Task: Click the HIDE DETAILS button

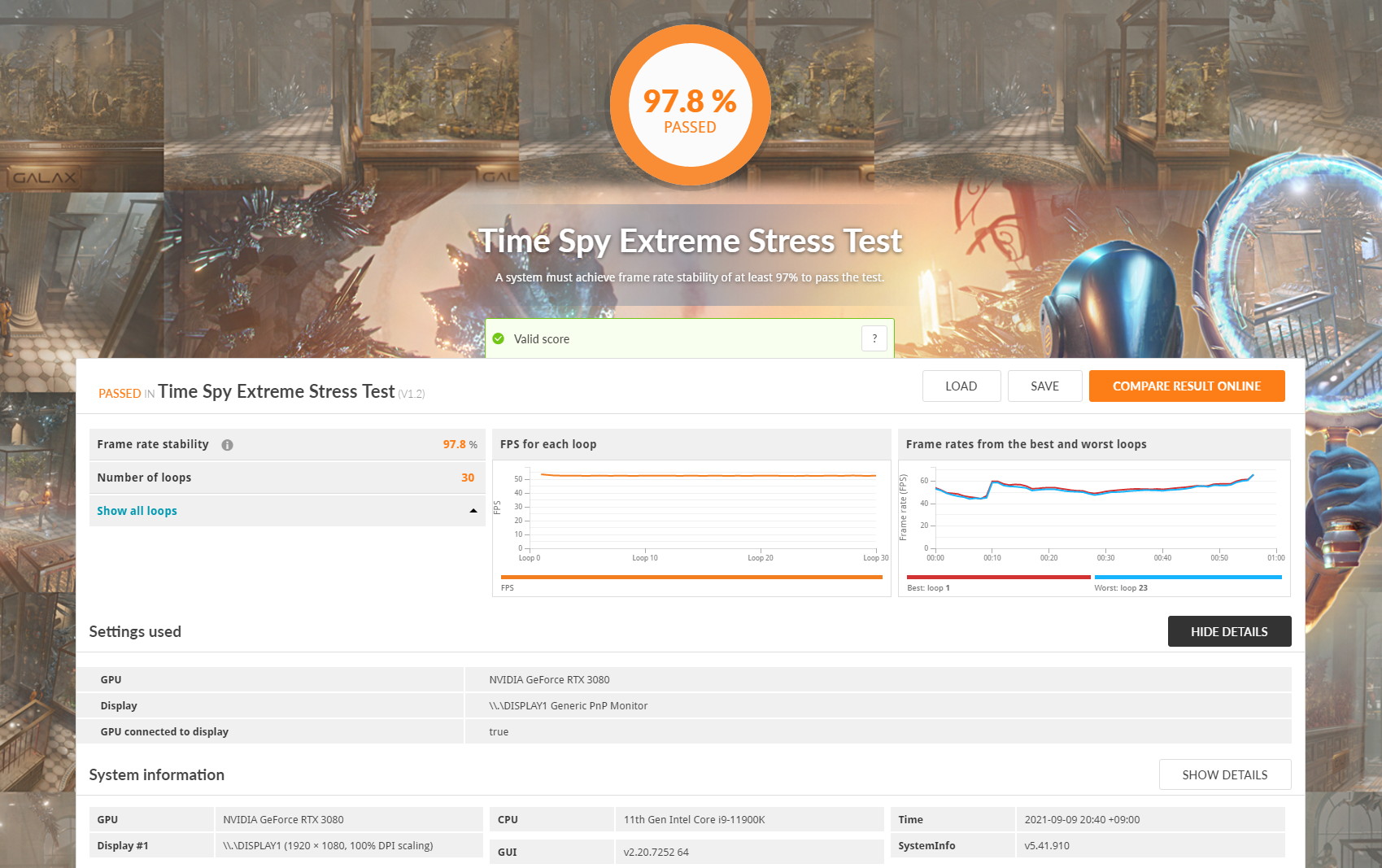Action: pyautogui.click(x=1229, y=631)
